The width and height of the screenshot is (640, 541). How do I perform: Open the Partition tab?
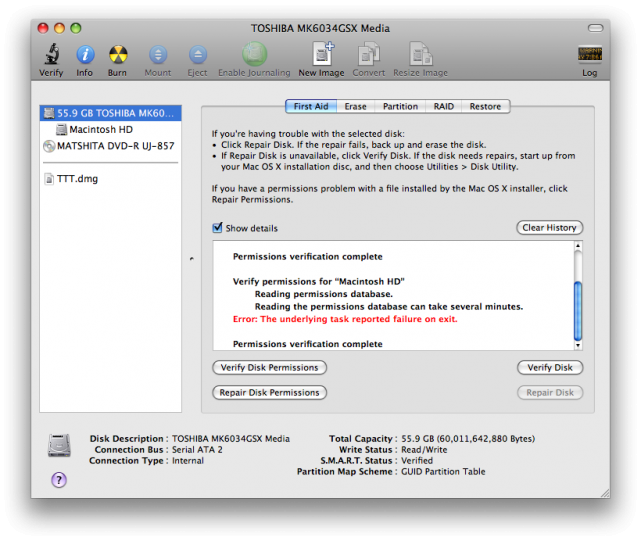pyautogui.click(x=400, y=107)
